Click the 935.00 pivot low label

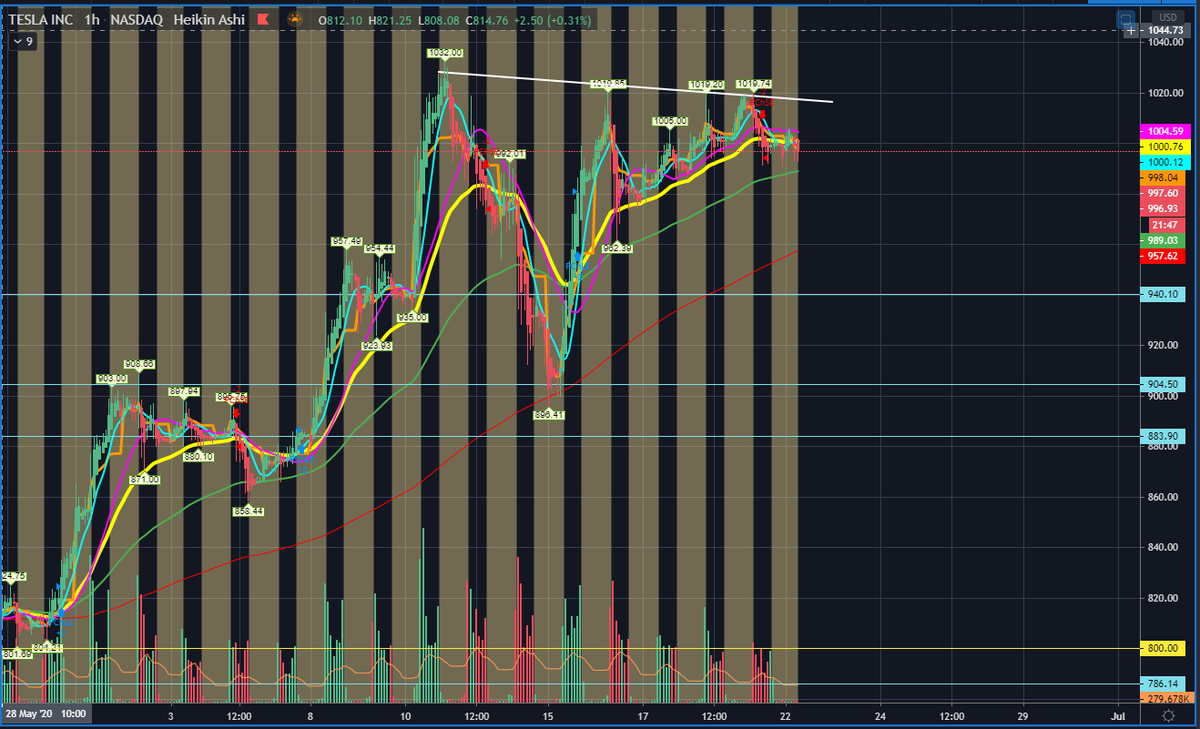point(412,317)
